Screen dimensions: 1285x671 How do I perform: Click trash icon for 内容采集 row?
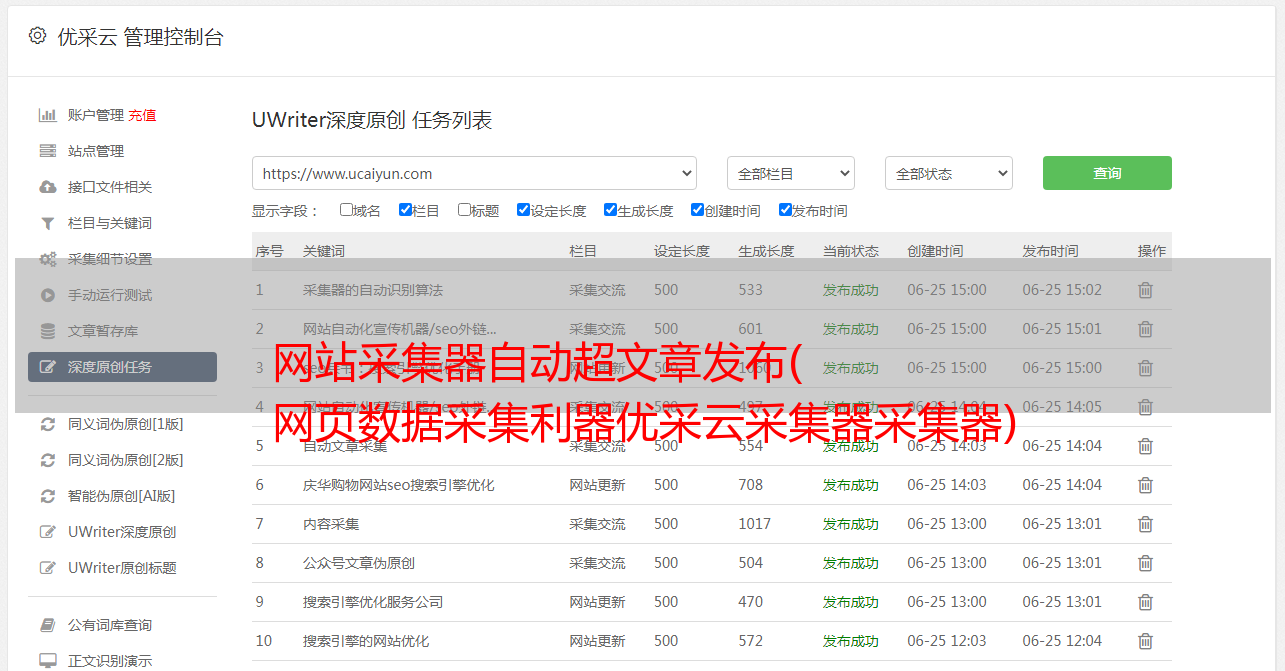1145,524
